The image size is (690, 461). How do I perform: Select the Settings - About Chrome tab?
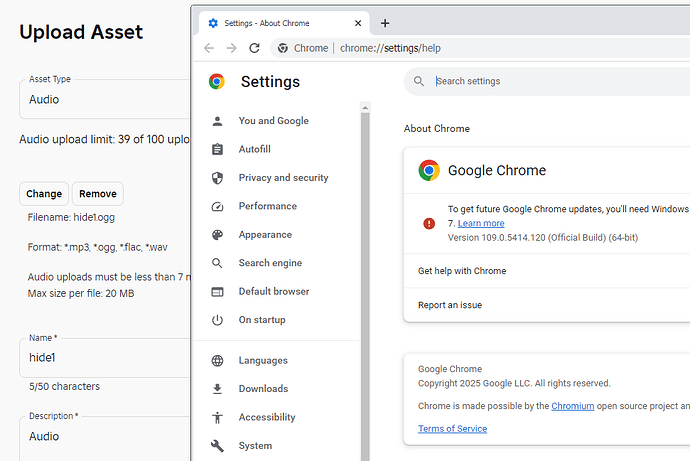coord(284,23)
